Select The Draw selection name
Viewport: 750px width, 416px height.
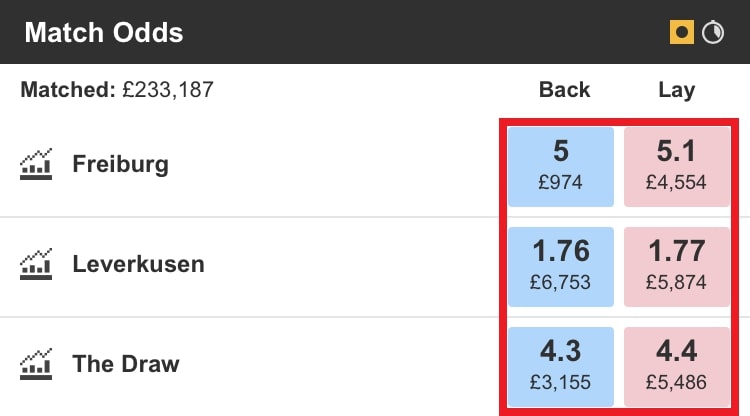point(126,364)
